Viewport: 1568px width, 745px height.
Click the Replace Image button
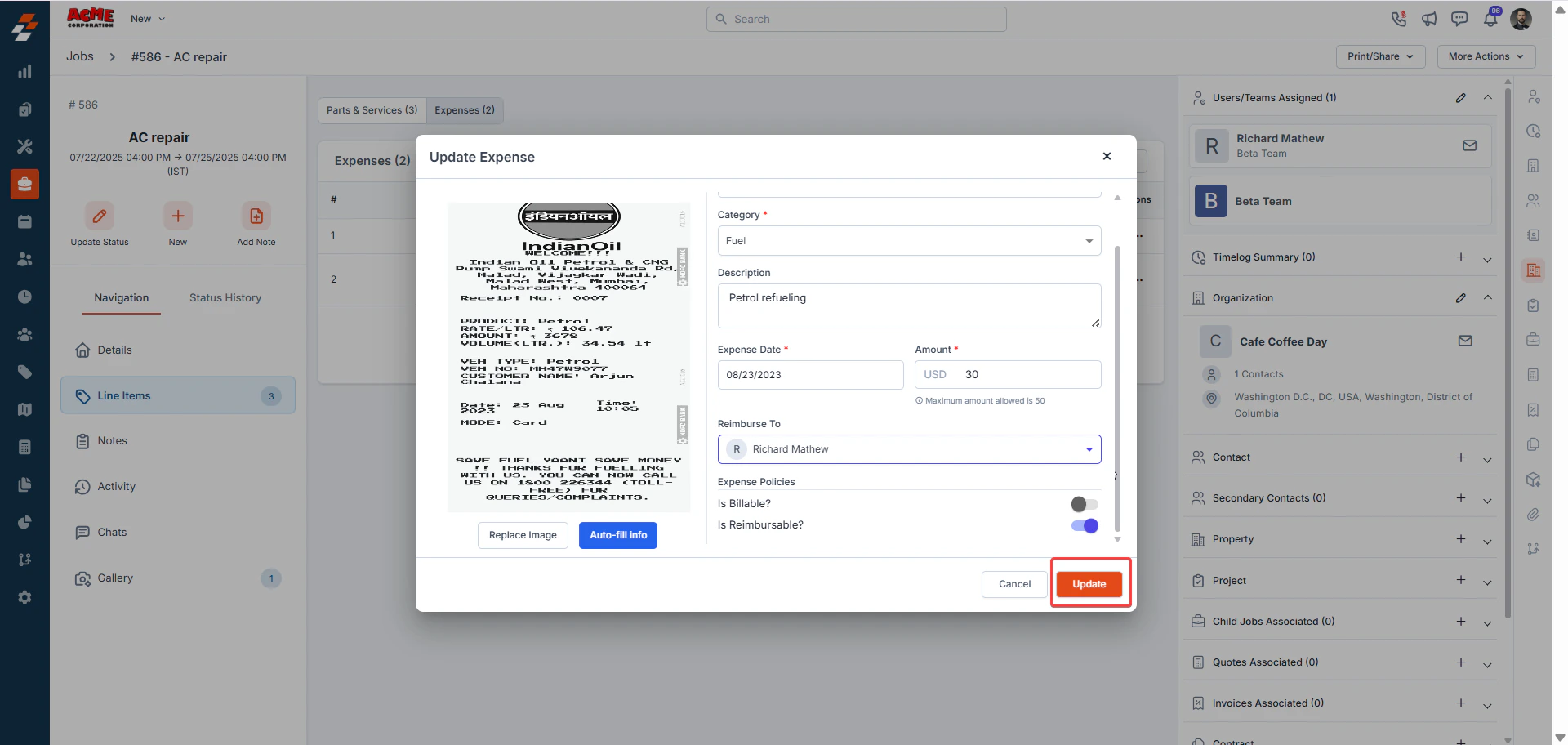[x=523, y=535]
